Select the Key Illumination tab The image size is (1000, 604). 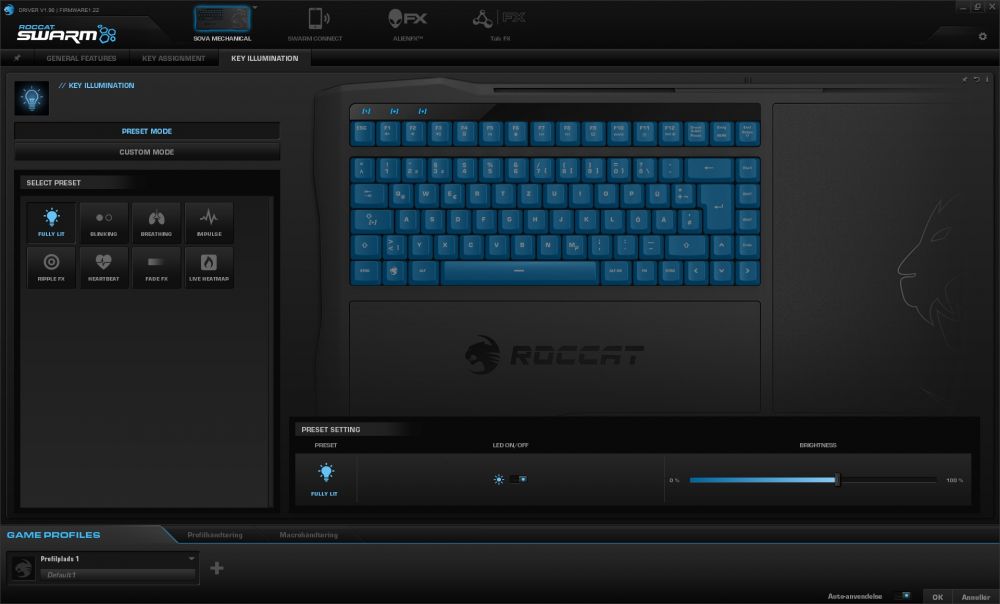[x=265, y=58]
